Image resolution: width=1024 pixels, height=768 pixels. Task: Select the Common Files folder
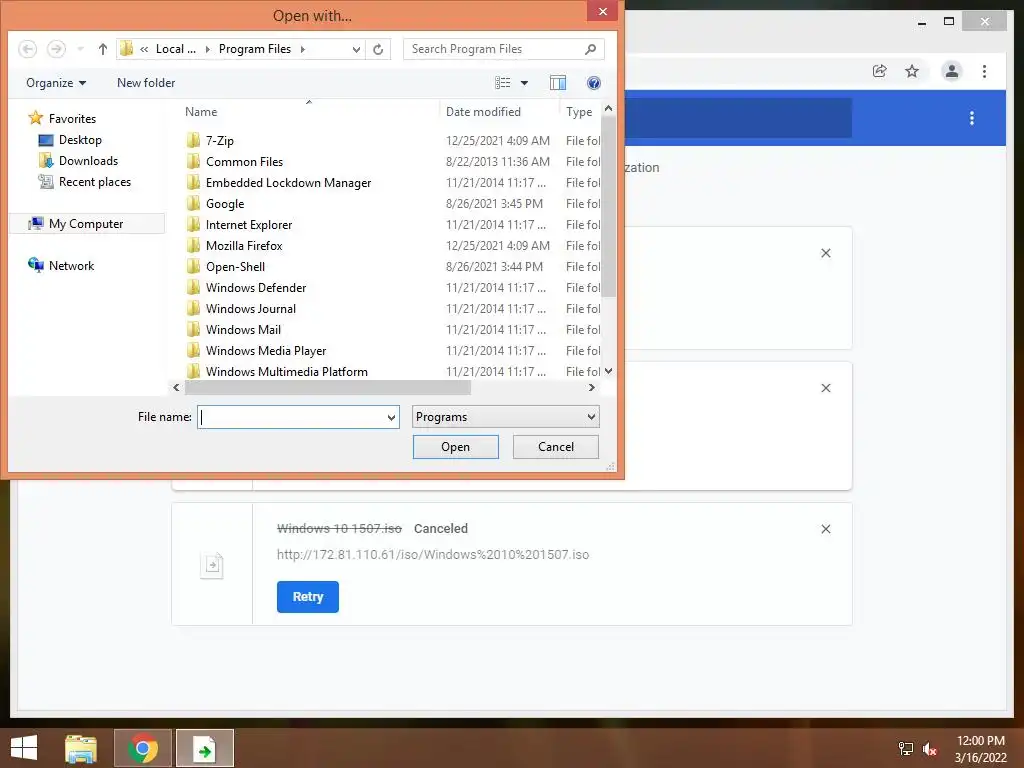click(x=244, y=161)
